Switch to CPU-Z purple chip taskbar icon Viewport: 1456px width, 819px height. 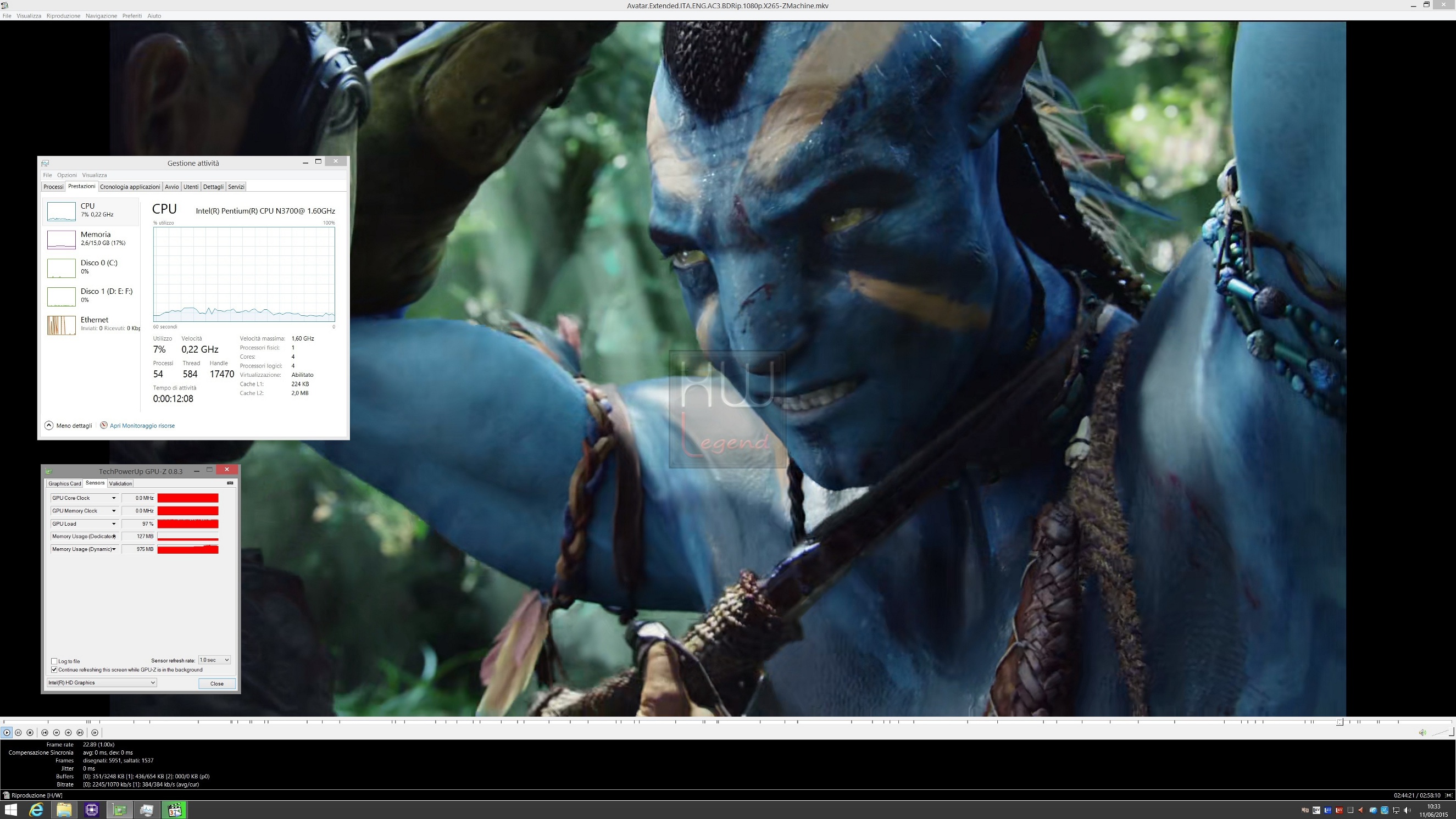click(92, 810)
